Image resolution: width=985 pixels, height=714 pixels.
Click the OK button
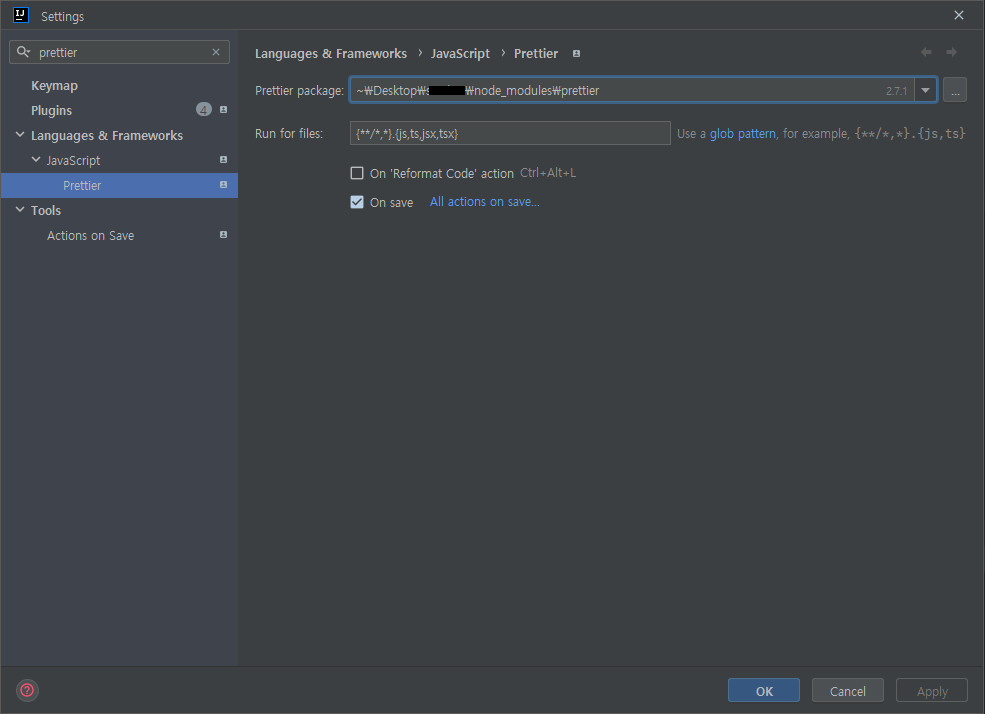(x=764, y=690)
